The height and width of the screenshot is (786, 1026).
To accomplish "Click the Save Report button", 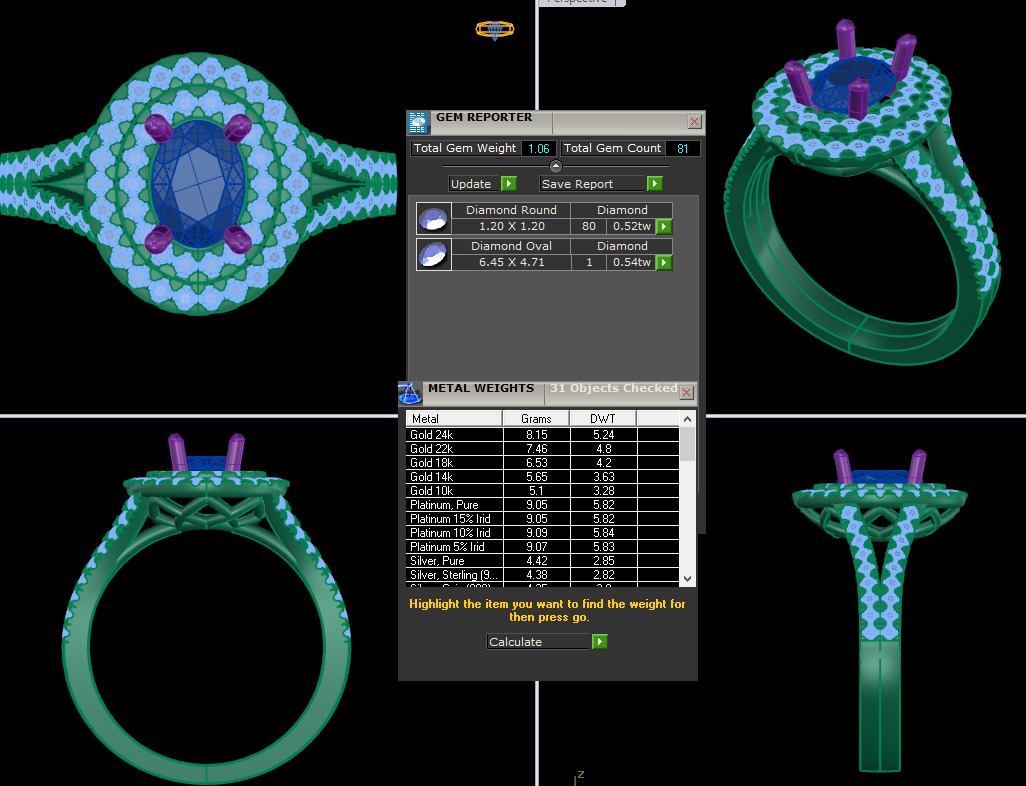I will [x=601, y=184].
